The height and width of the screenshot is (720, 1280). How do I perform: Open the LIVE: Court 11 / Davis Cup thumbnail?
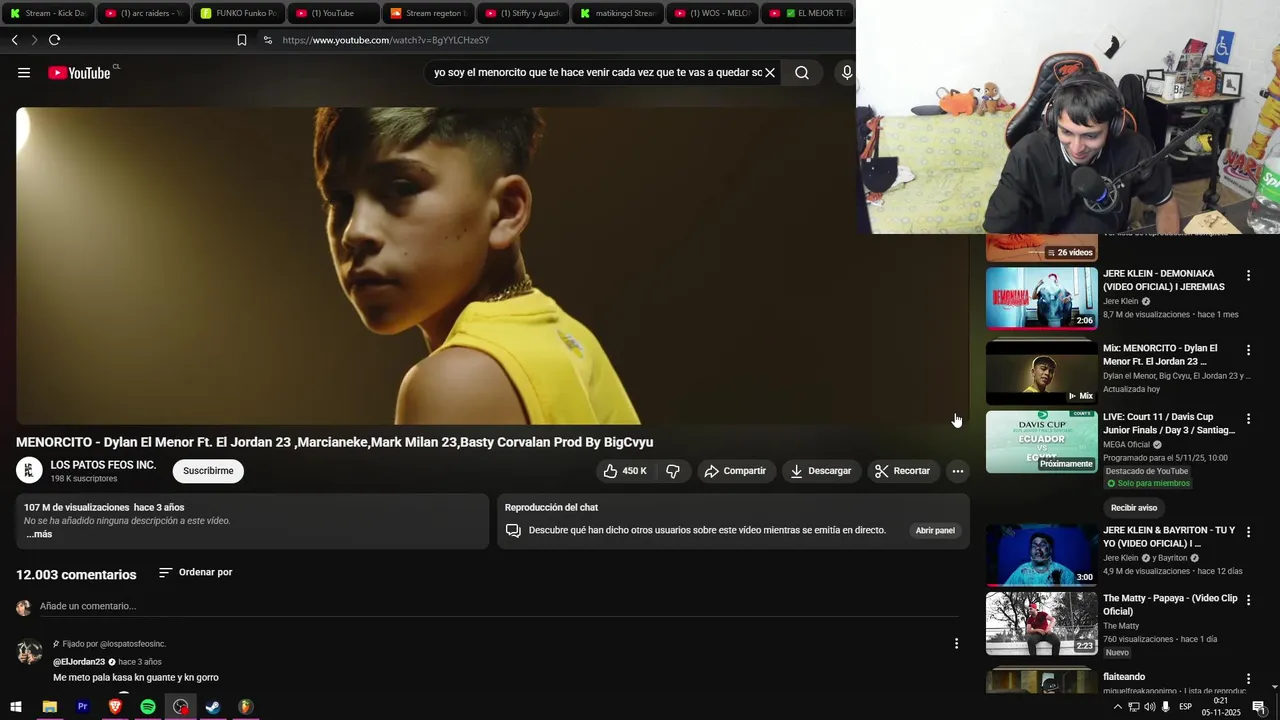[1041, 442]
